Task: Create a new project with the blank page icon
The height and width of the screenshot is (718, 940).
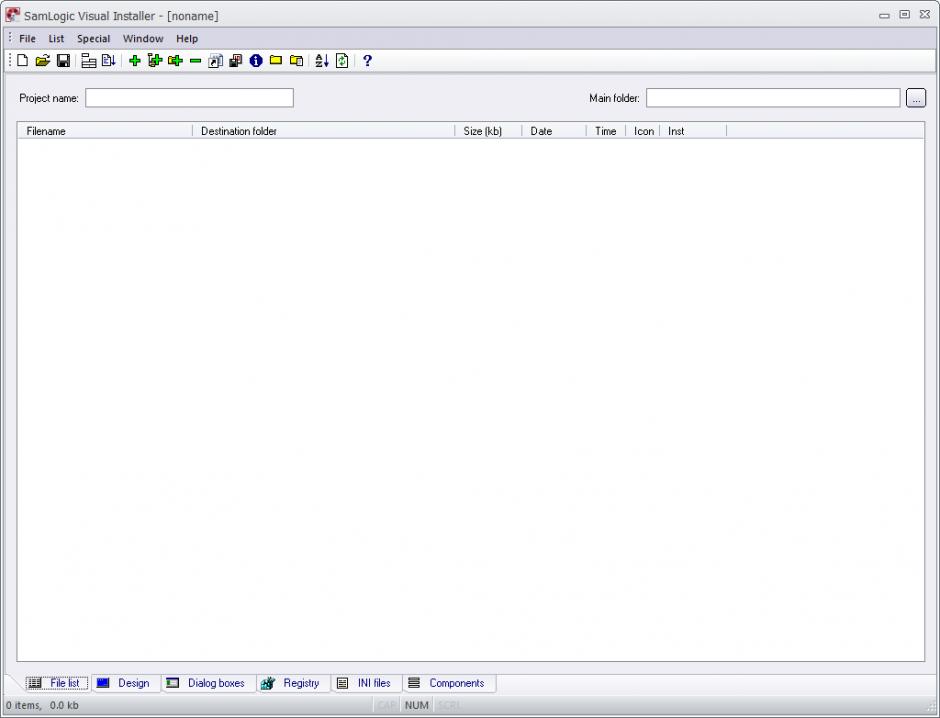Action: pyautogui.click(x=22, y=61)
